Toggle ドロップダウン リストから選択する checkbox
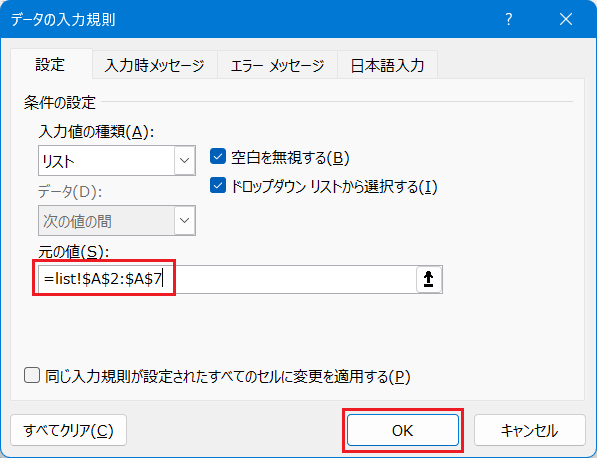597x458 pixels. [218, 185]
